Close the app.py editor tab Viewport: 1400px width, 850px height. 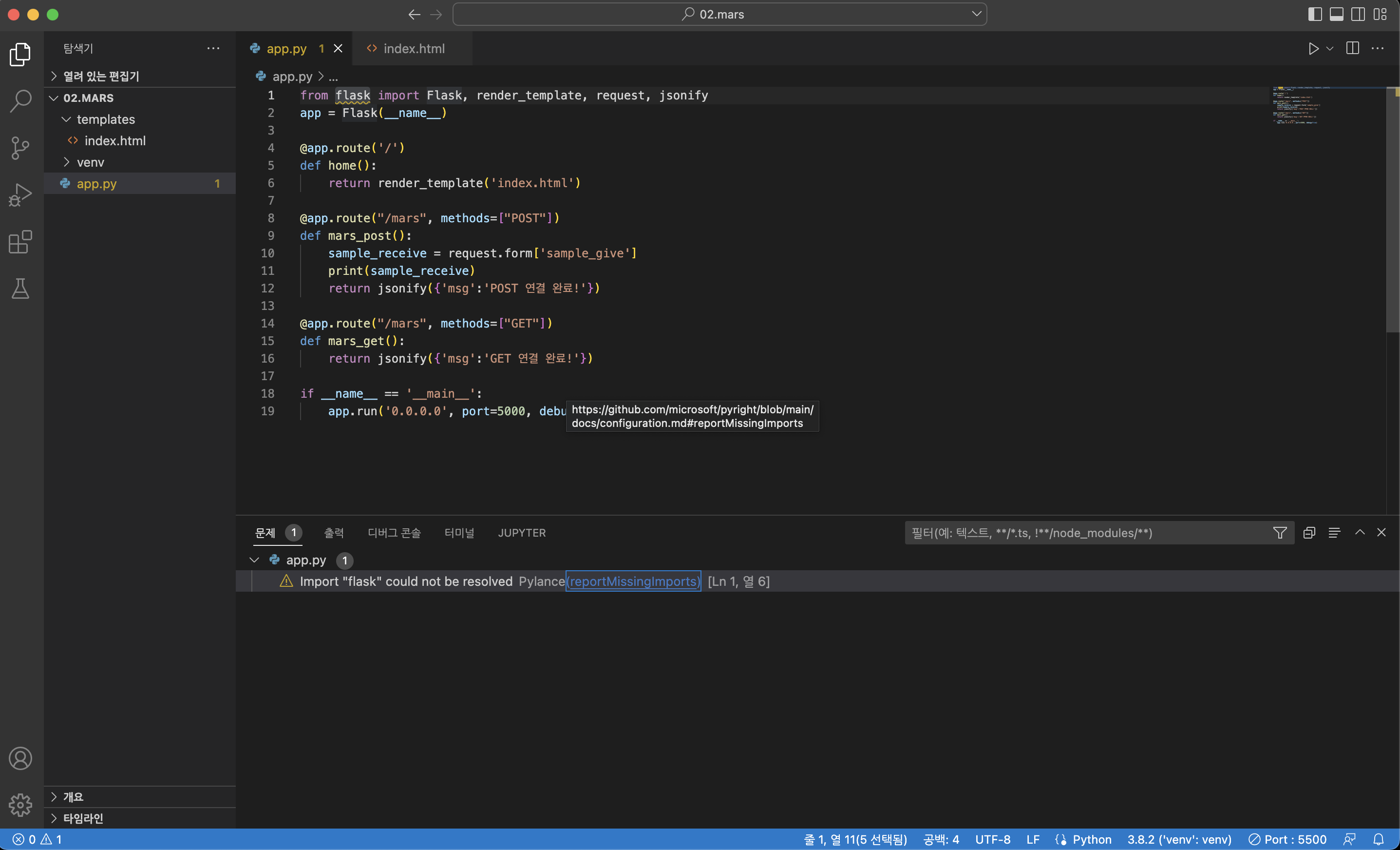pos(338,48)
